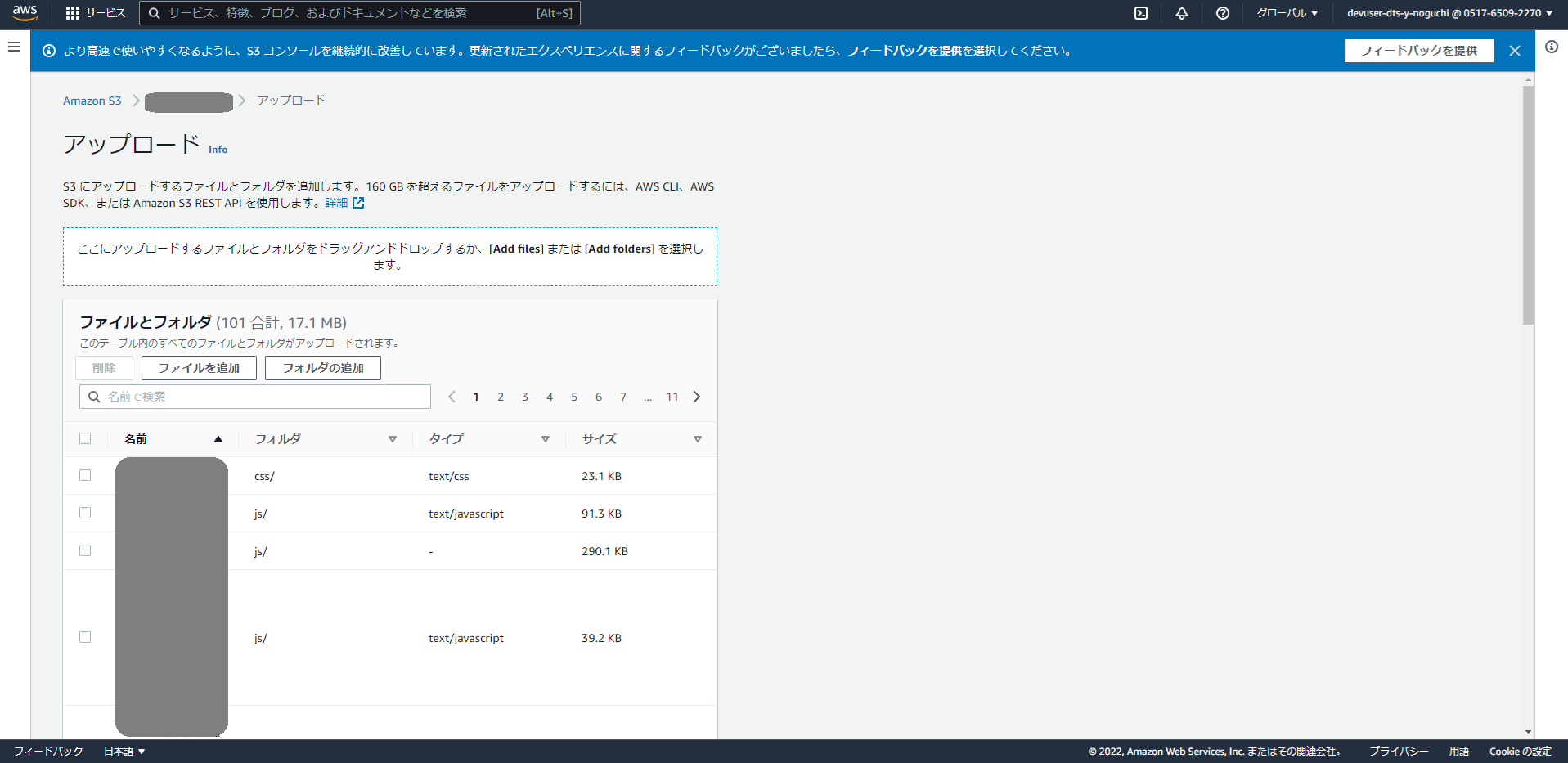
Task: Open the redacted bucket breadcrumb
Action: click(189, 101)
